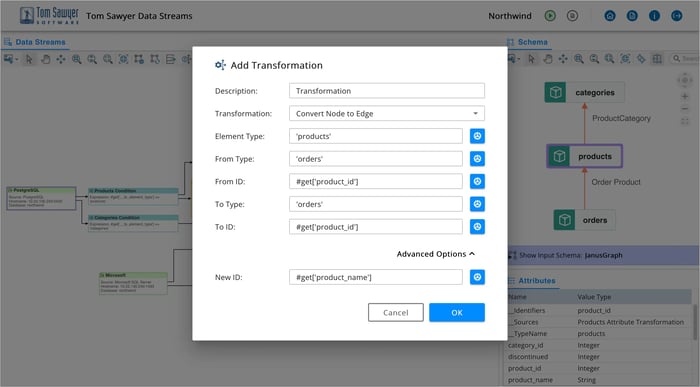The height and width of the screenshot is (387, 700).
Task: Click the logout icon in top header
Action: pyautogui.click(x=677, y=16)
